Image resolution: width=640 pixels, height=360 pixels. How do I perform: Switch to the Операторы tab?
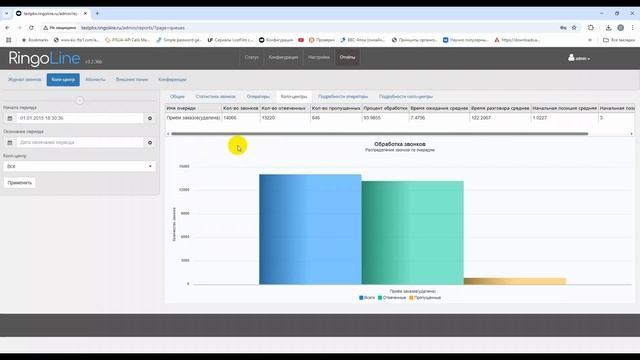(258, 97)
